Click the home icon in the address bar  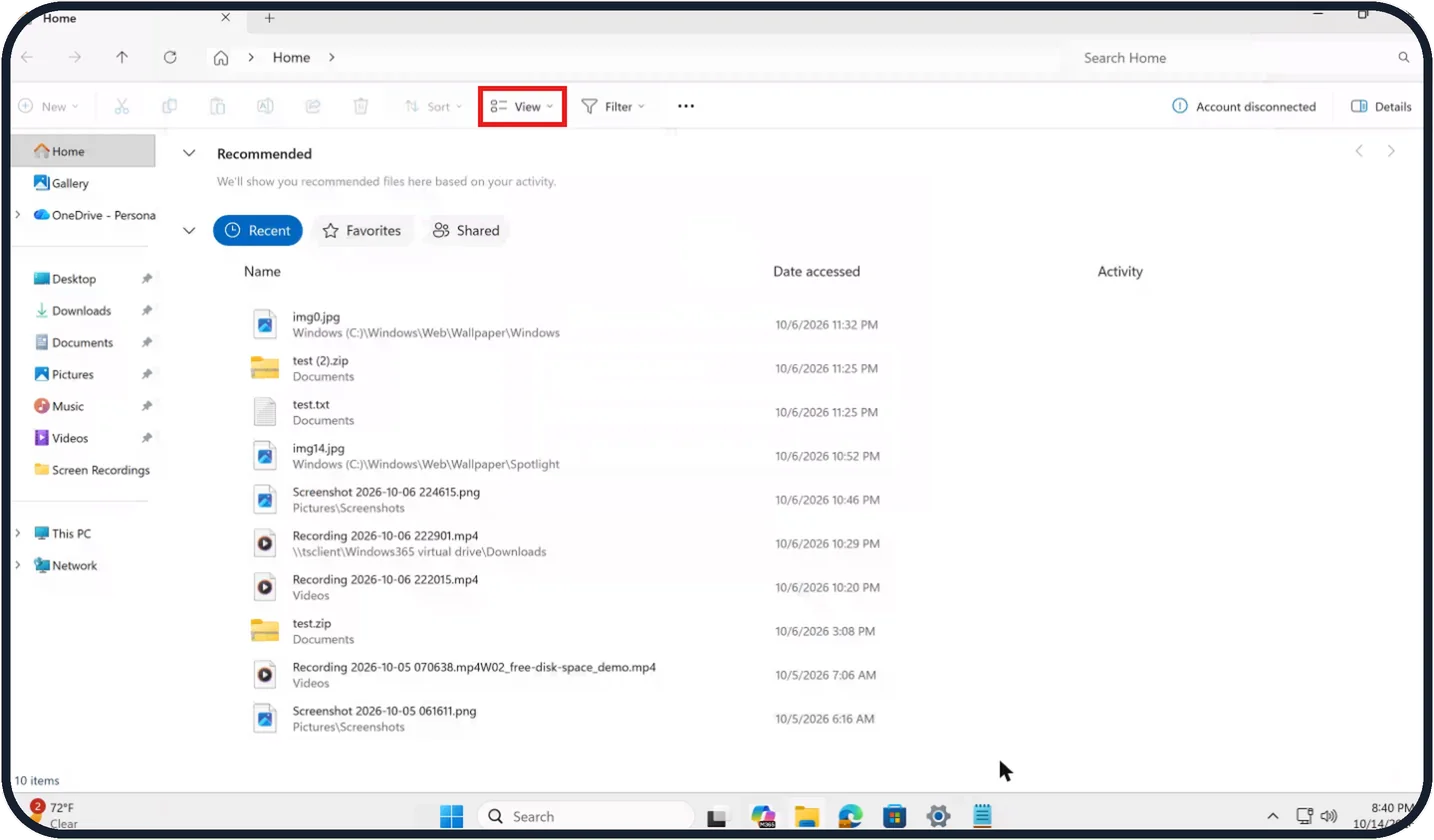tap(221, 57)
